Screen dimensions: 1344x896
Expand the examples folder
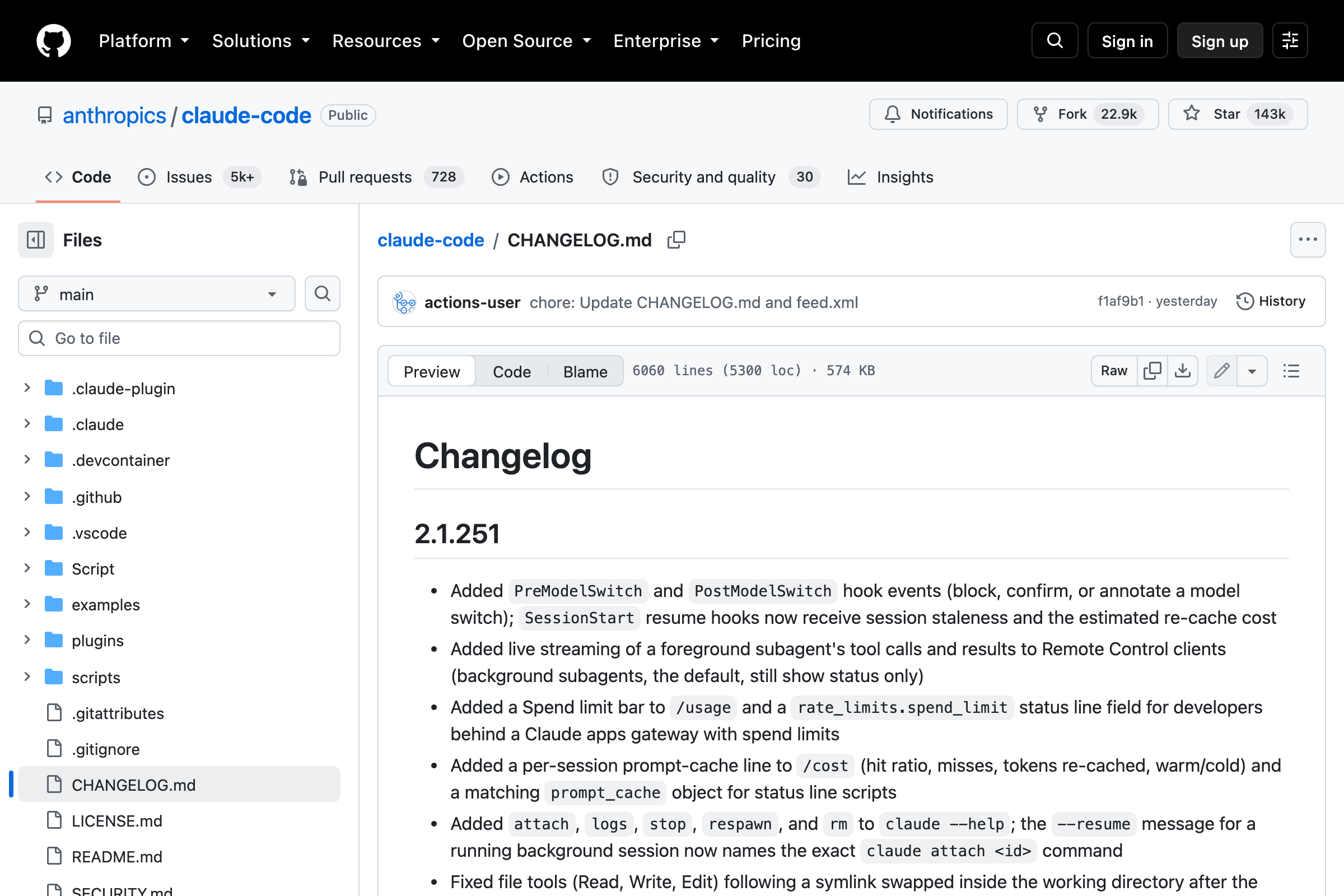click(x=27, y=605)
